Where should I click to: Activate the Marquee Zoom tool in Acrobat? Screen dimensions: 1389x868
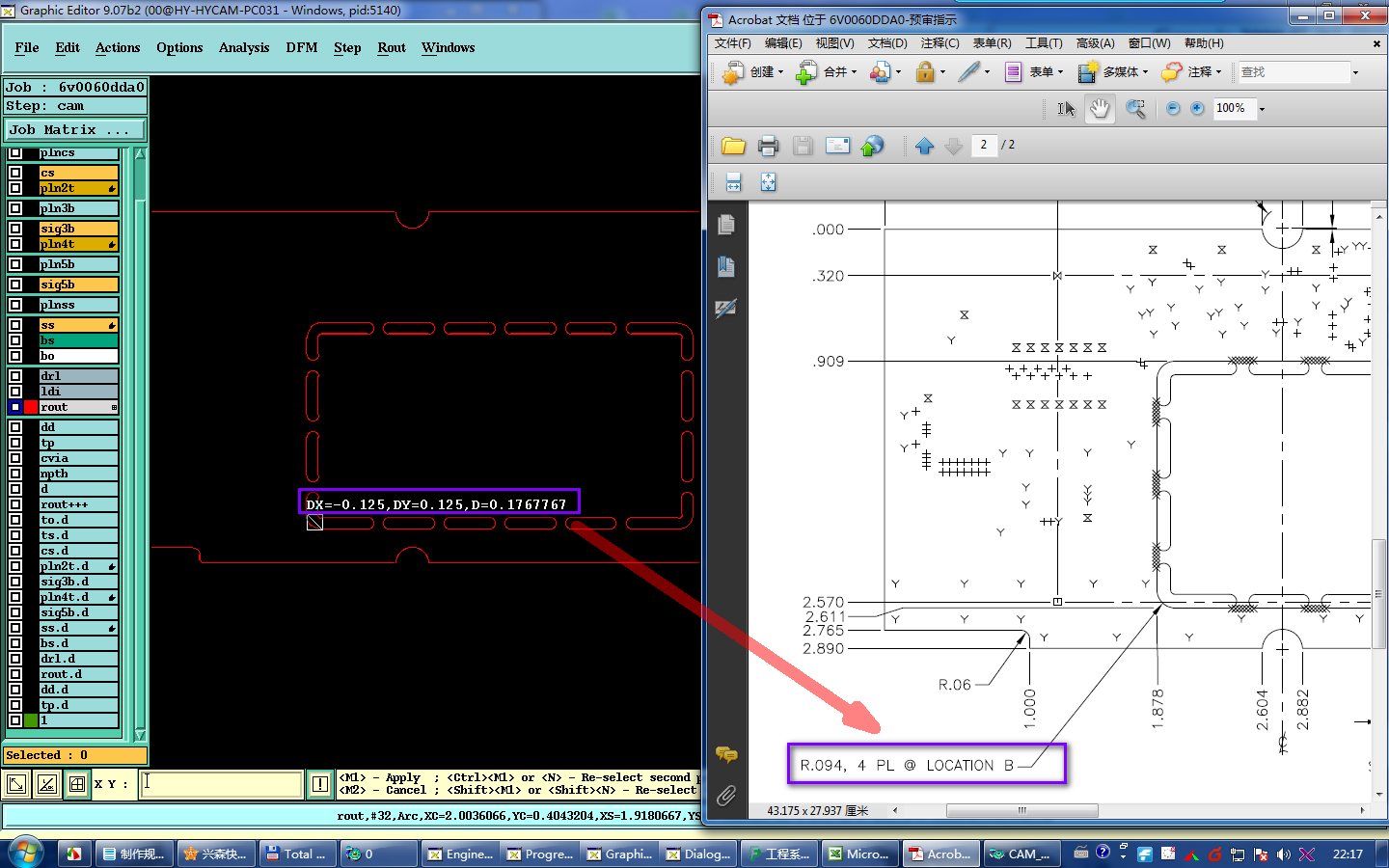(x=1136, y=109)
